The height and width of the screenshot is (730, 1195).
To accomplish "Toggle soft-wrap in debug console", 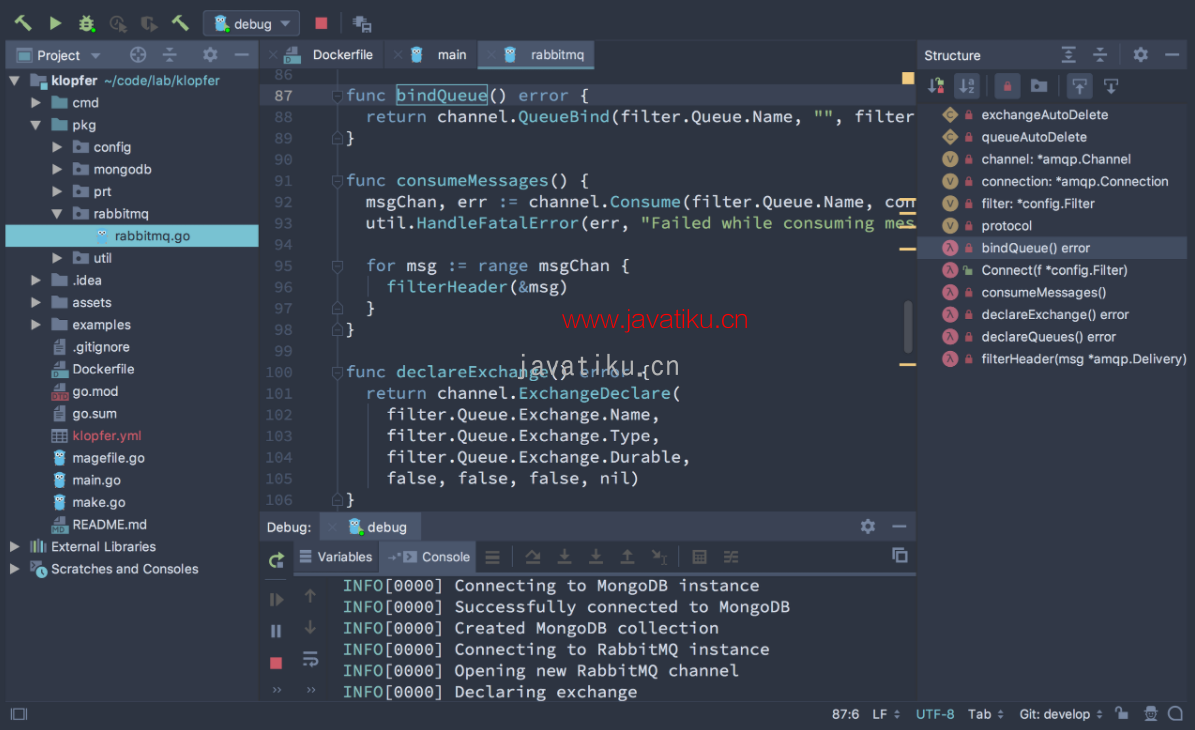I will [310, 659].
